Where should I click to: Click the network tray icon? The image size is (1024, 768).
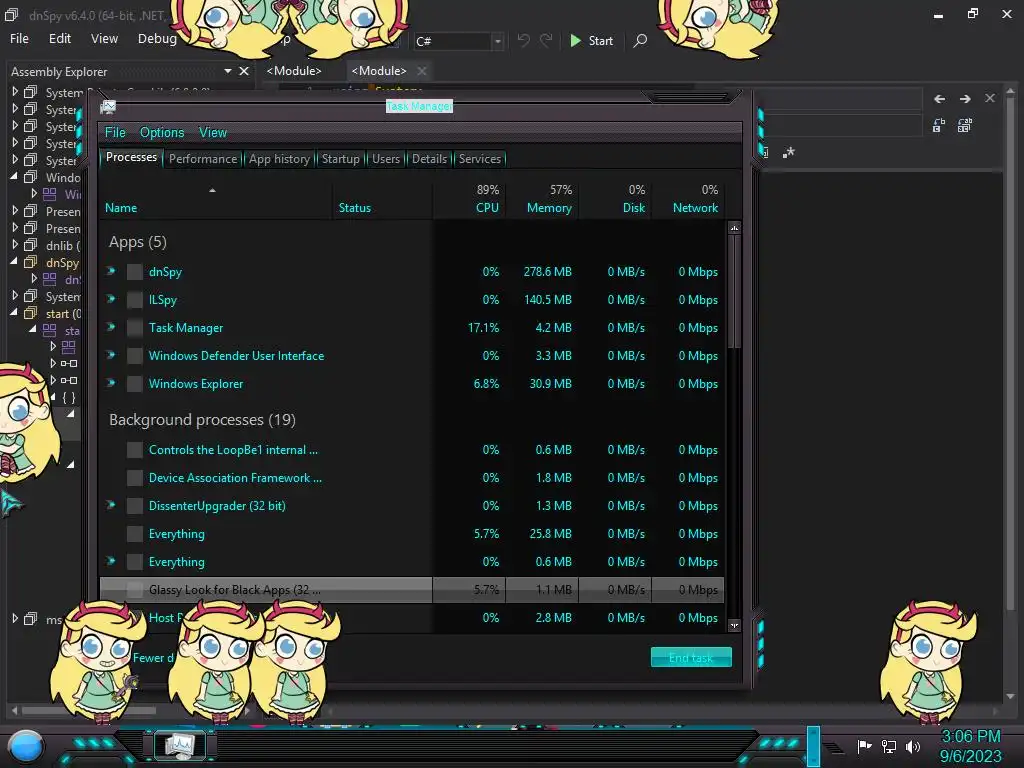tap(889, 746)
